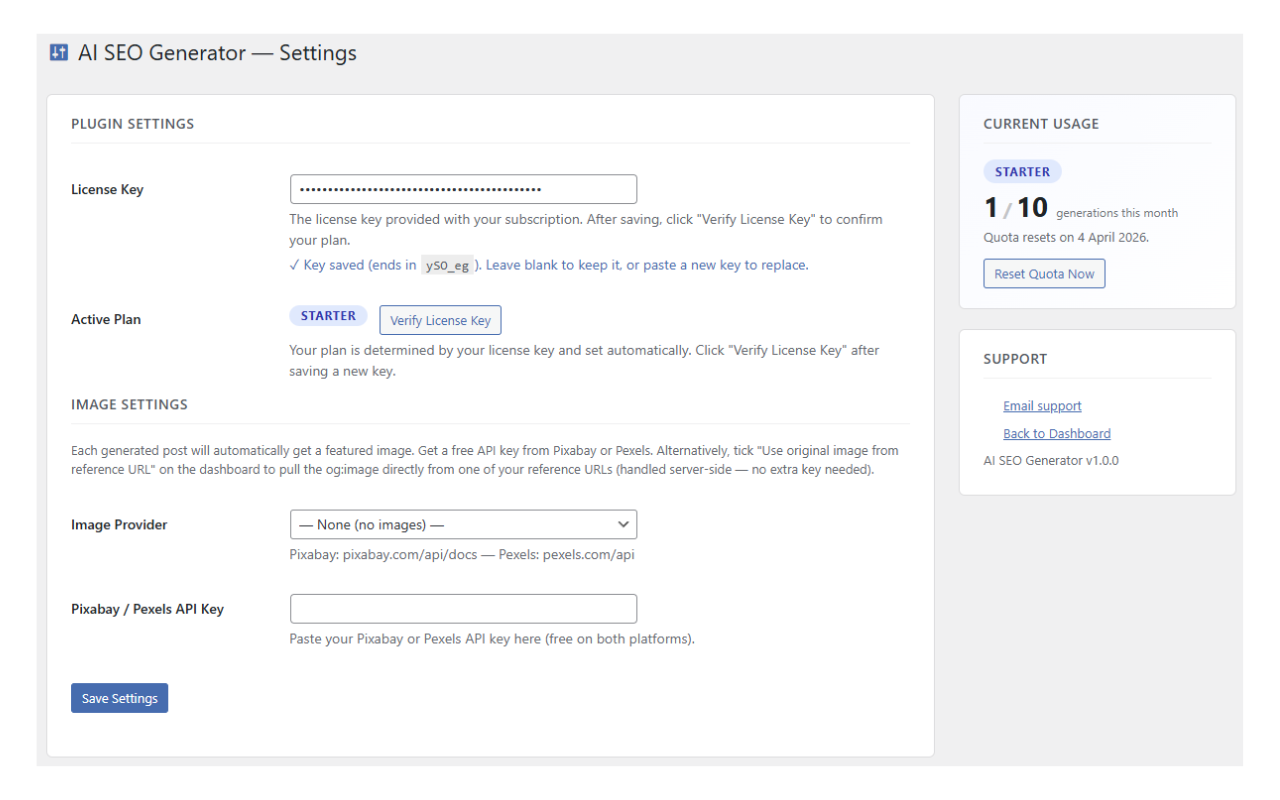Click the IMAGE SETTINGS section heading
Image resolution: width=1280 pixels, height=800 pixels.
click(x=128, y=404)
